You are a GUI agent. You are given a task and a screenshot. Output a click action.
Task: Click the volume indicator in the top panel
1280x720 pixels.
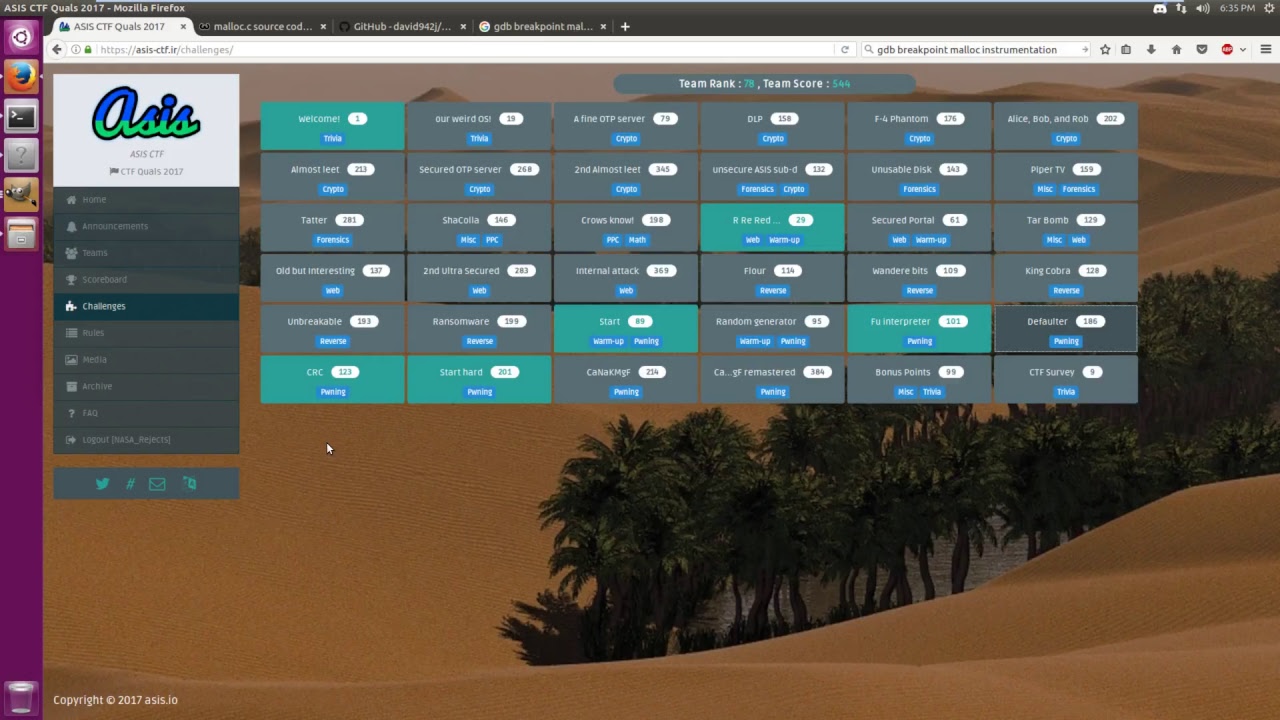(1205, 8)
